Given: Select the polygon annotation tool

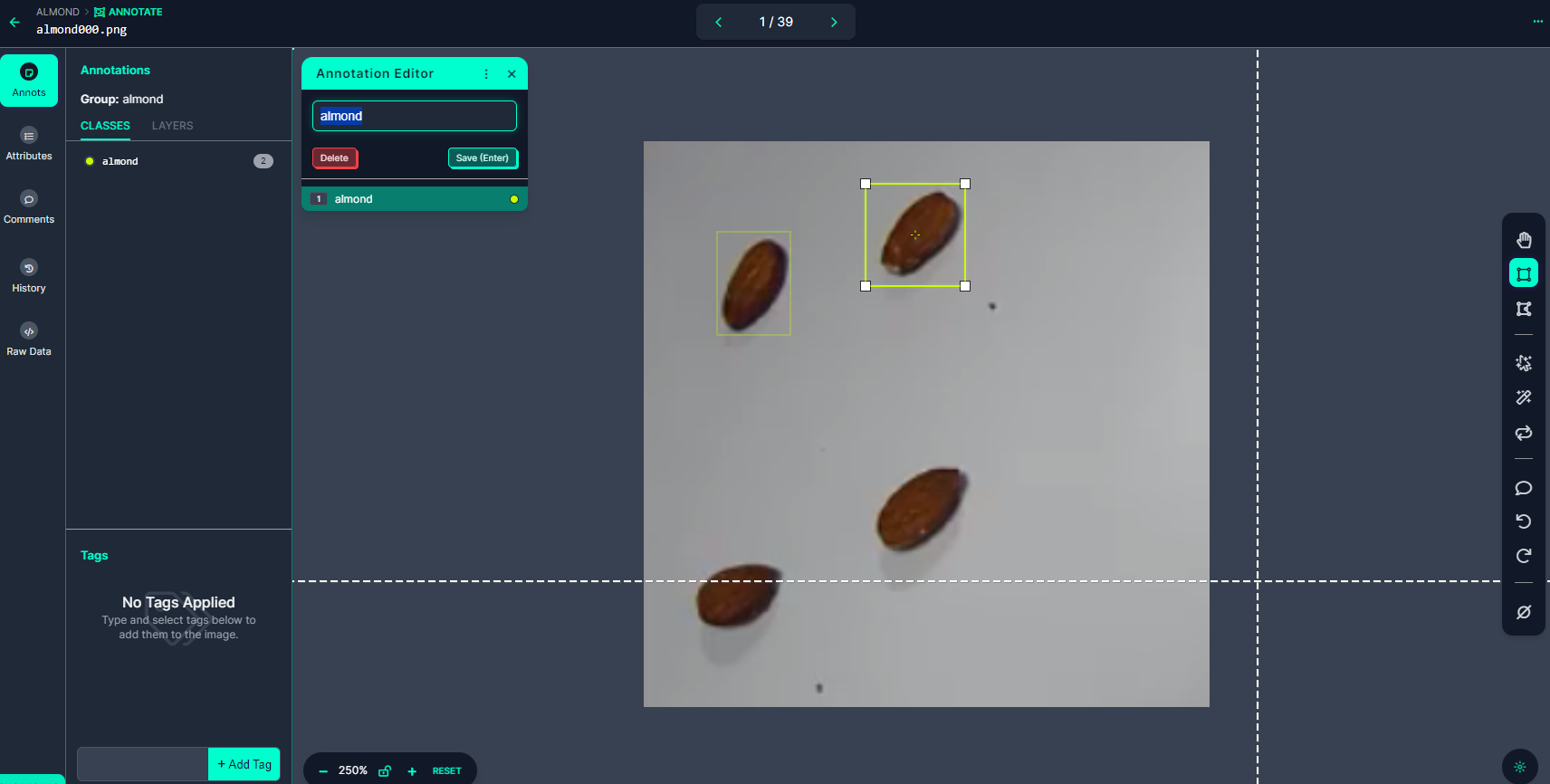Looking at the screenshot, I should click(1524, 309).
